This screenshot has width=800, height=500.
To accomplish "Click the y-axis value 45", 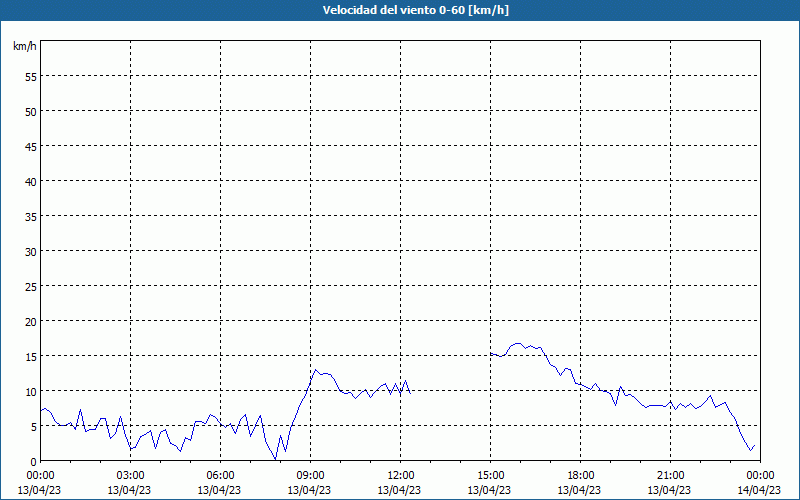I will tap(31, 146).
